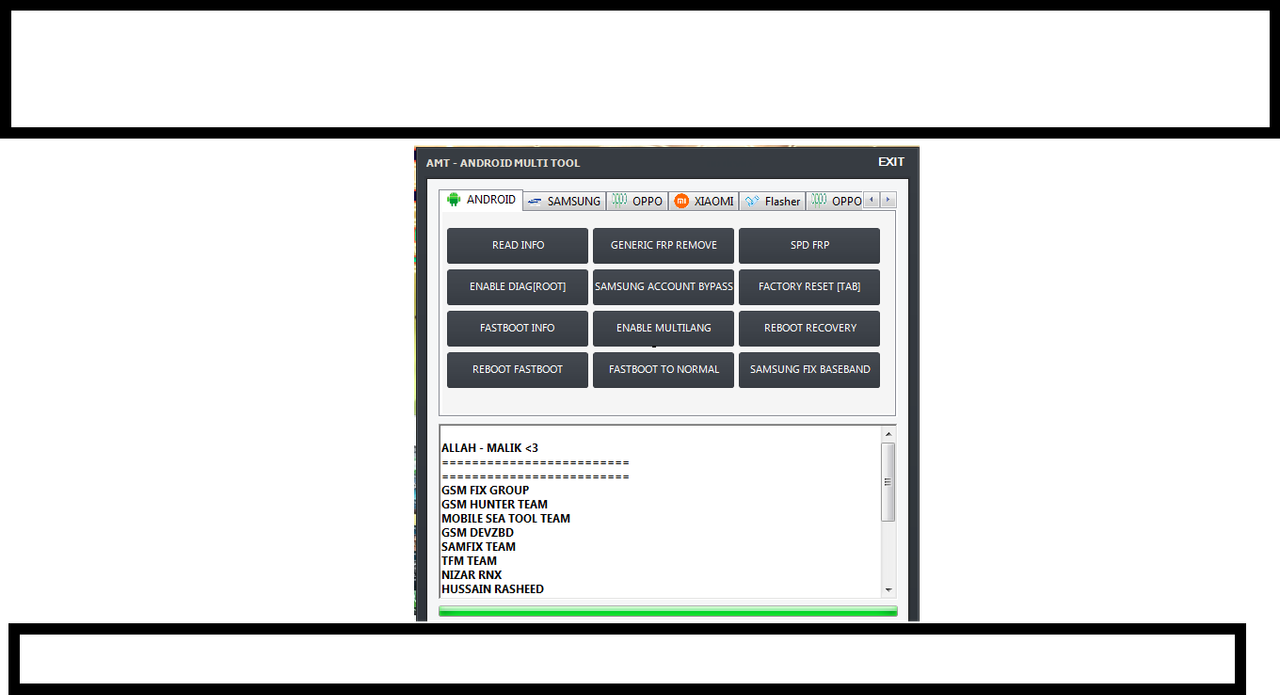Click REBOOT RECOVERY button
Image resolution: width=1280 pixels, height=695 pixels.
point(810,328)
